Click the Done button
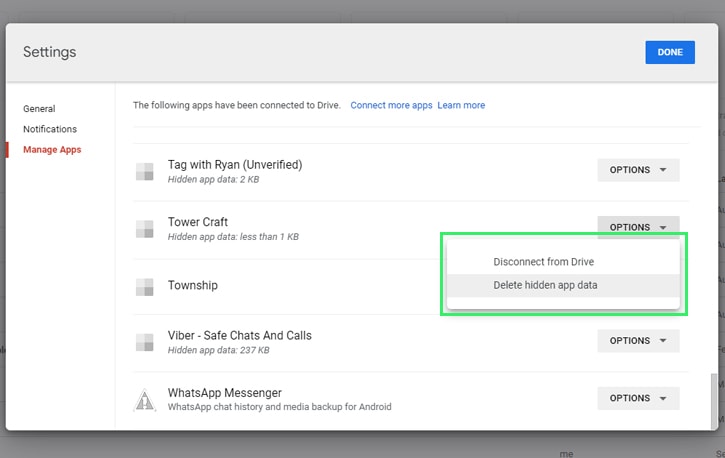This screenshot has width=725, height=458. point(670,52)
